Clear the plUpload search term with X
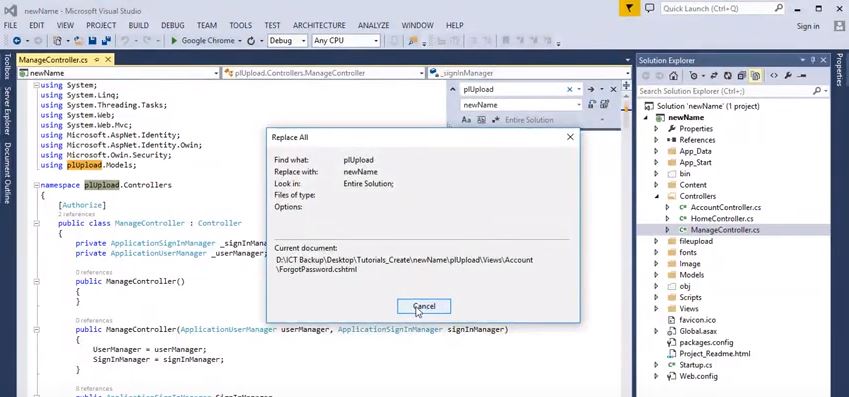The height and width of the screenshot is (397, 849). pos(570,89)
